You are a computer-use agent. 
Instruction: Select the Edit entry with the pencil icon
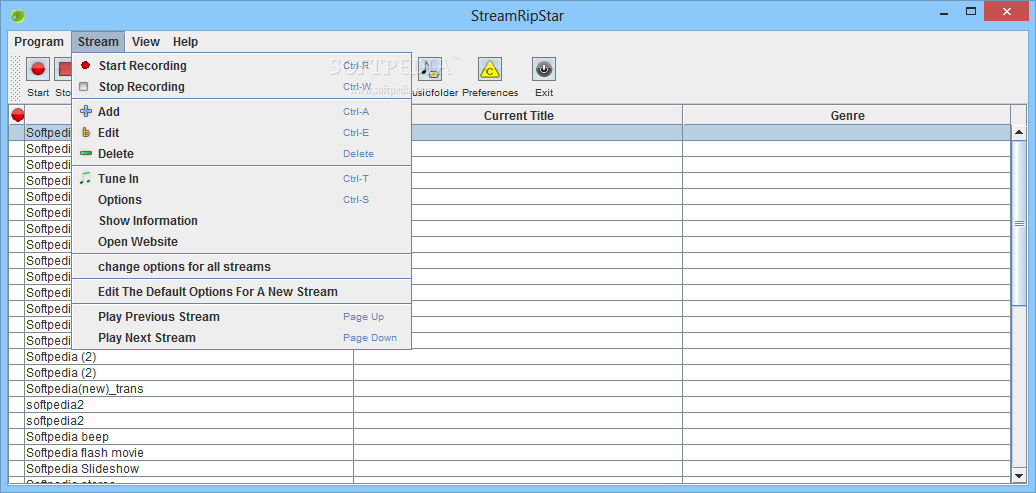pyautogui.click(x=241, y=133)
